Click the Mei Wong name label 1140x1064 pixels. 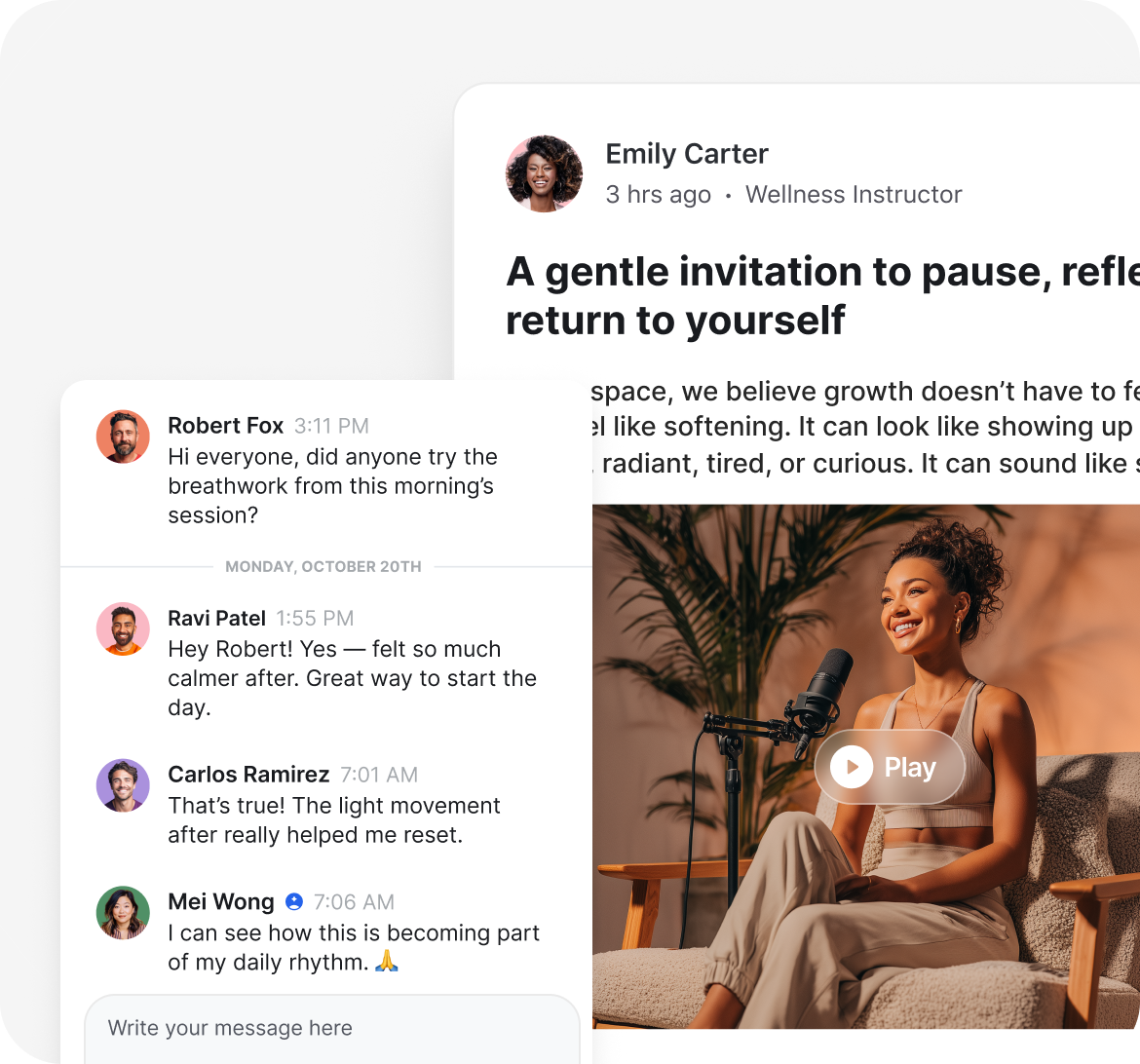coord(221,902)
